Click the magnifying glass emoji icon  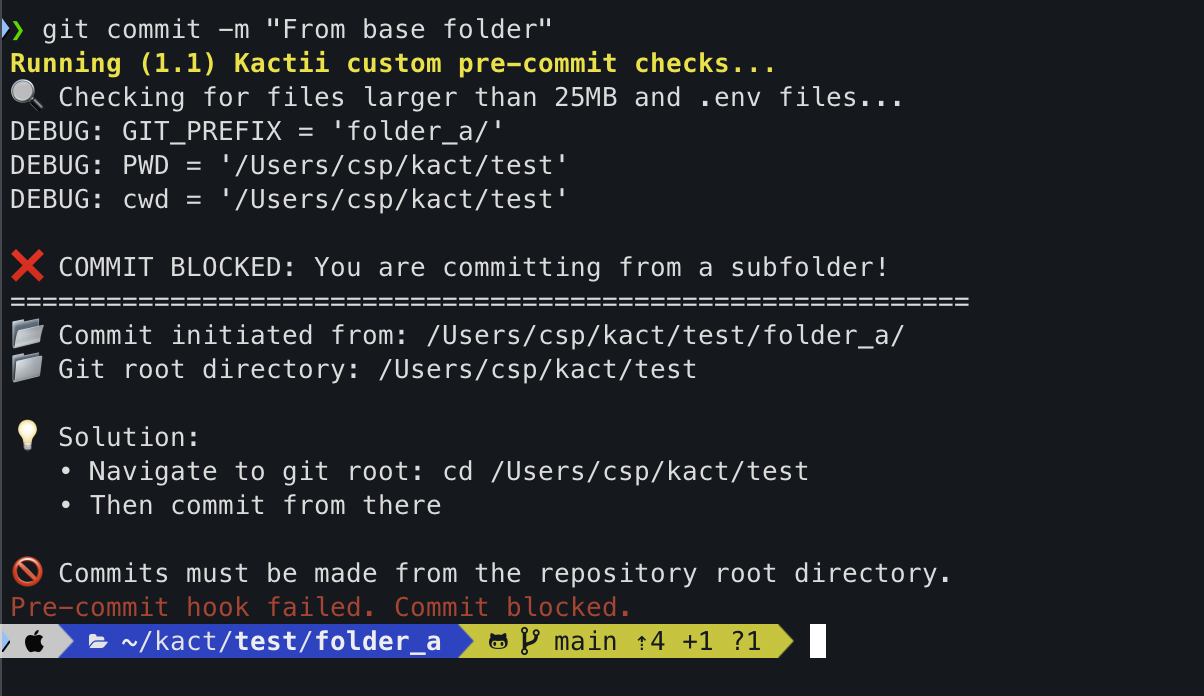point(25,97)
